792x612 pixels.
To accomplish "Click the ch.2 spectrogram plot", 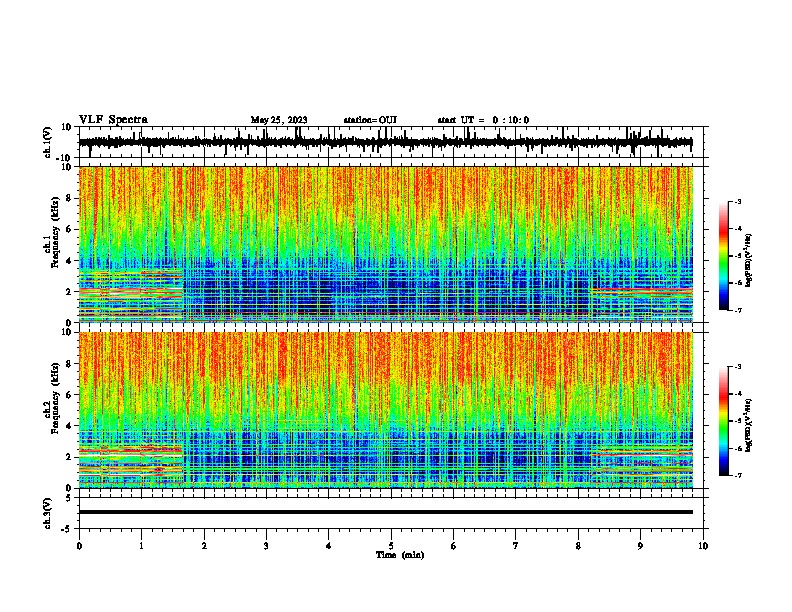I will [386, 410].
